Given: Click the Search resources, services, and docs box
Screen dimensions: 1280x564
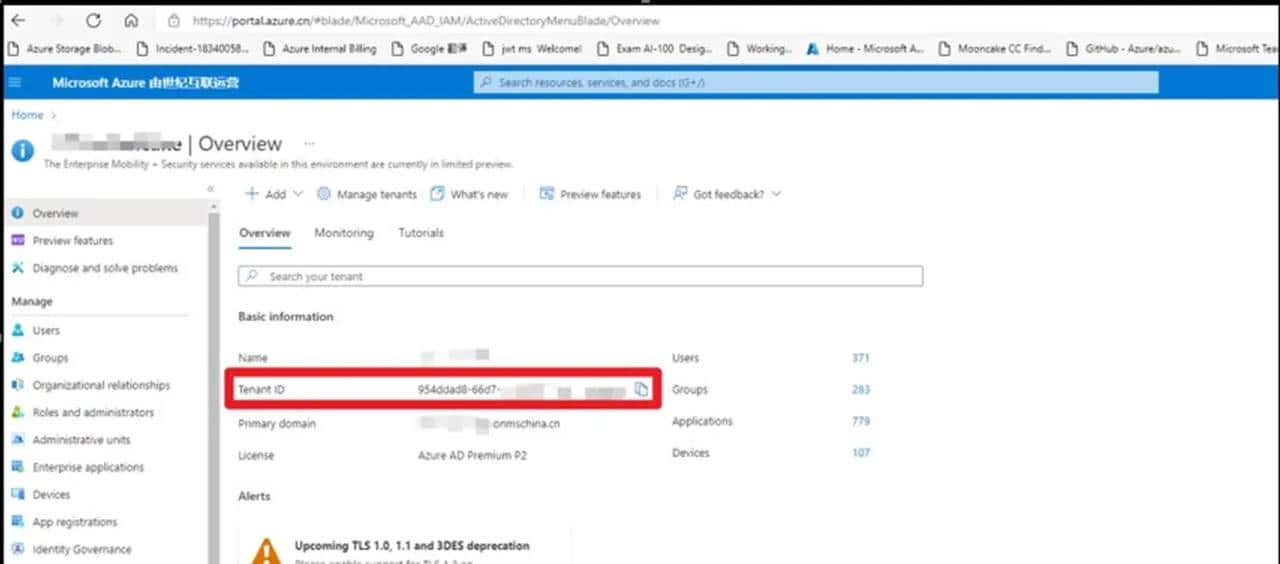Looking at the screenshot, I should tap(816, 82).
